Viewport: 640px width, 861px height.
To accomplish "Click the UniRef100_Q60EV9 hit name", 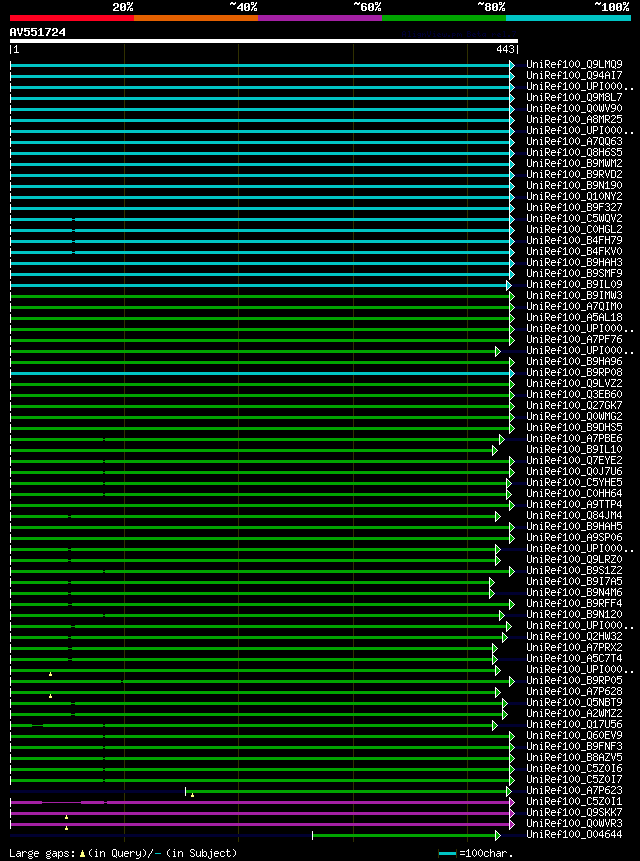I will tap(574, 736).
